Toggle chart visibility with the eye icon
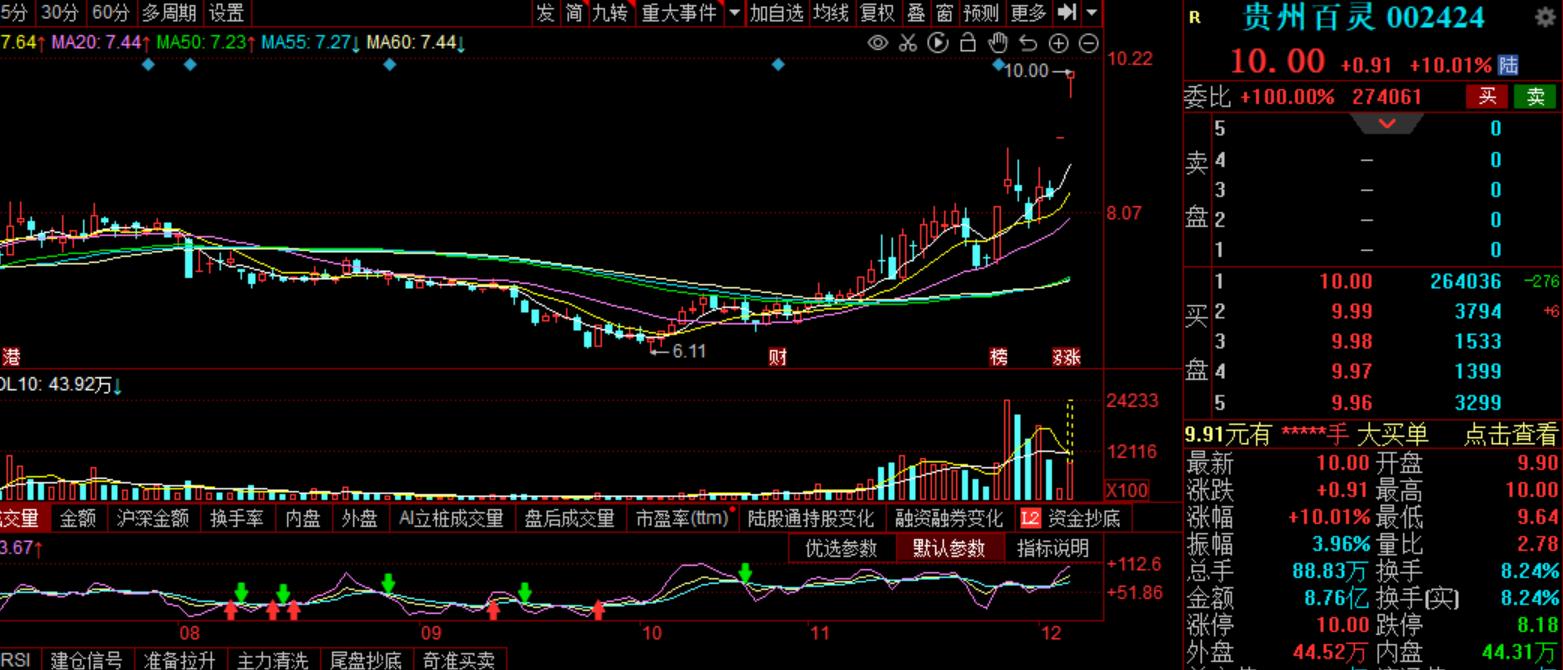Image resolution: width=1563 pixels, height=670 pixels. [878, 43]
